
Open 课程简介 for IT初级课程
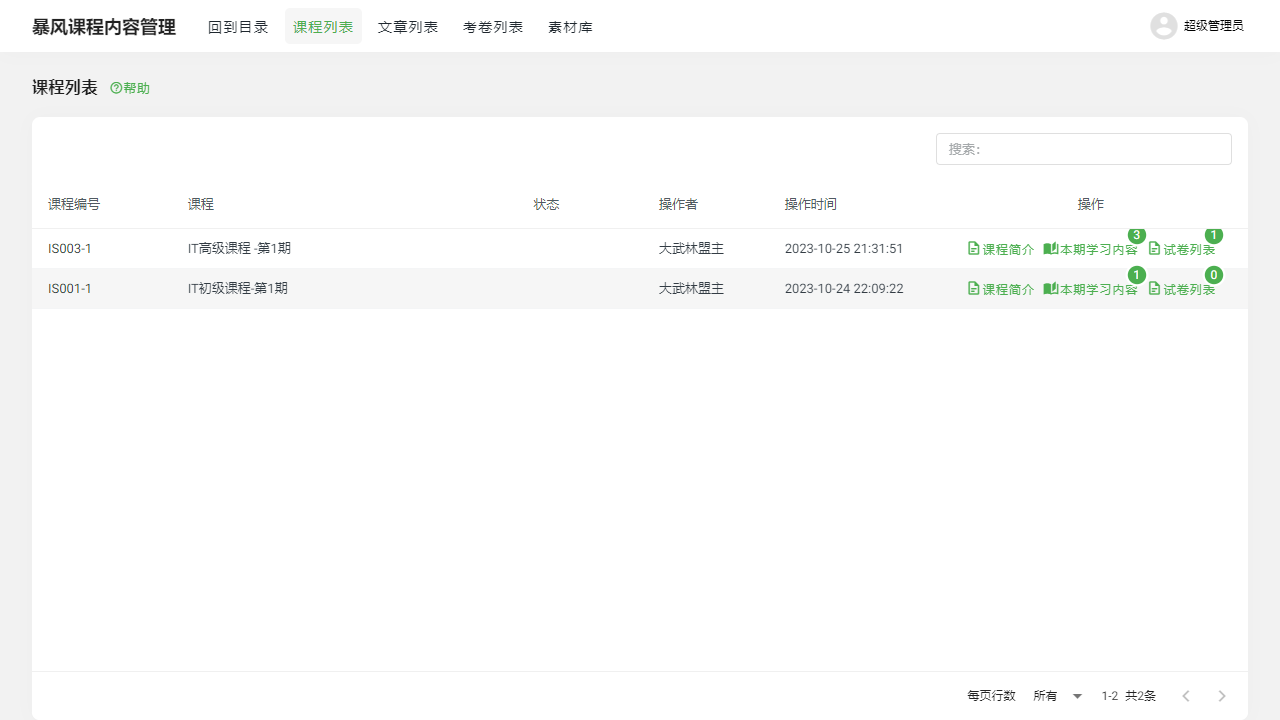click(1001, 288)
